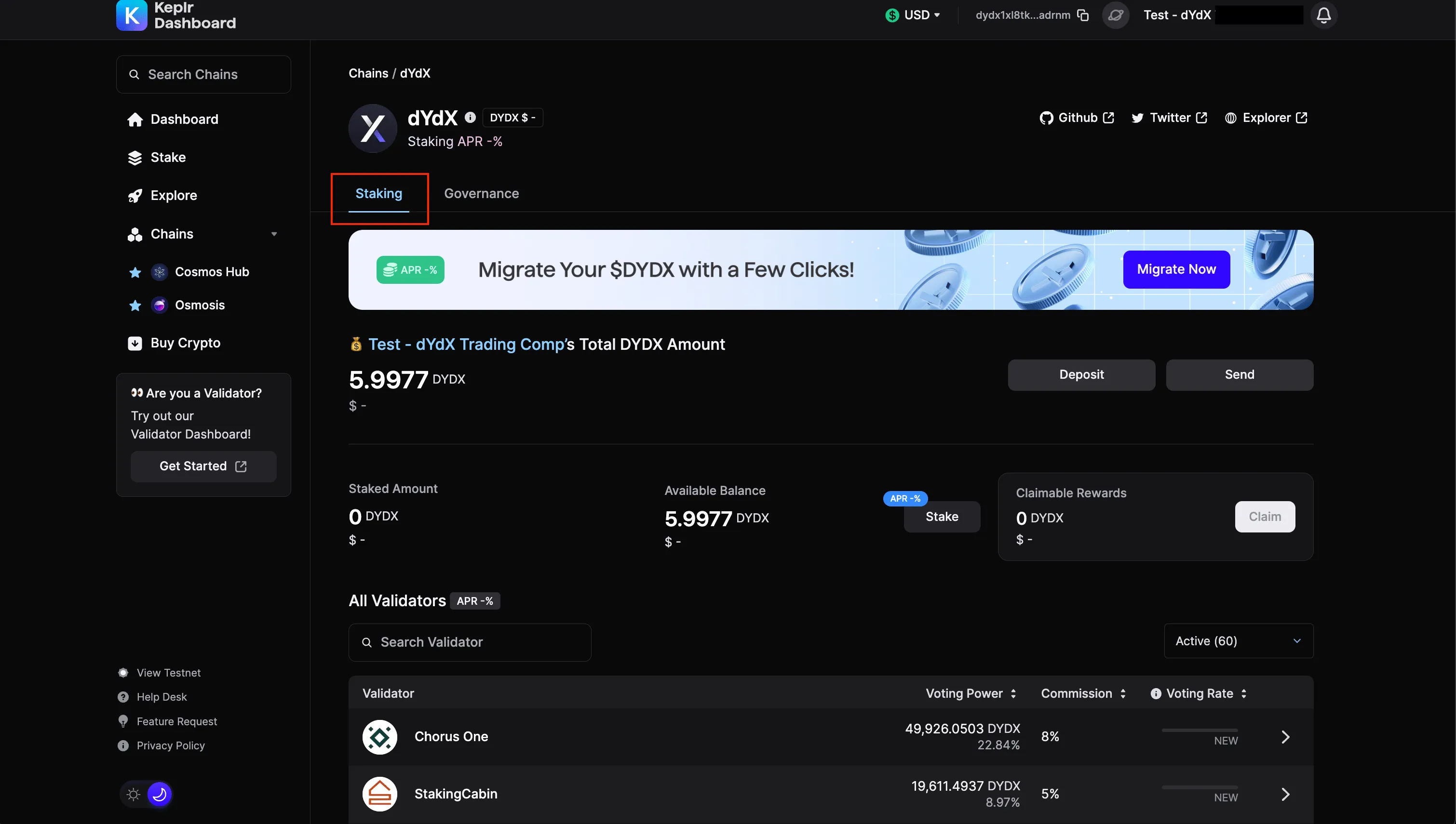This screenshot has height=824, width=1456.
Task: Switch to light theme sun icon
Action: pyautogui.click(x=134, y=794)
